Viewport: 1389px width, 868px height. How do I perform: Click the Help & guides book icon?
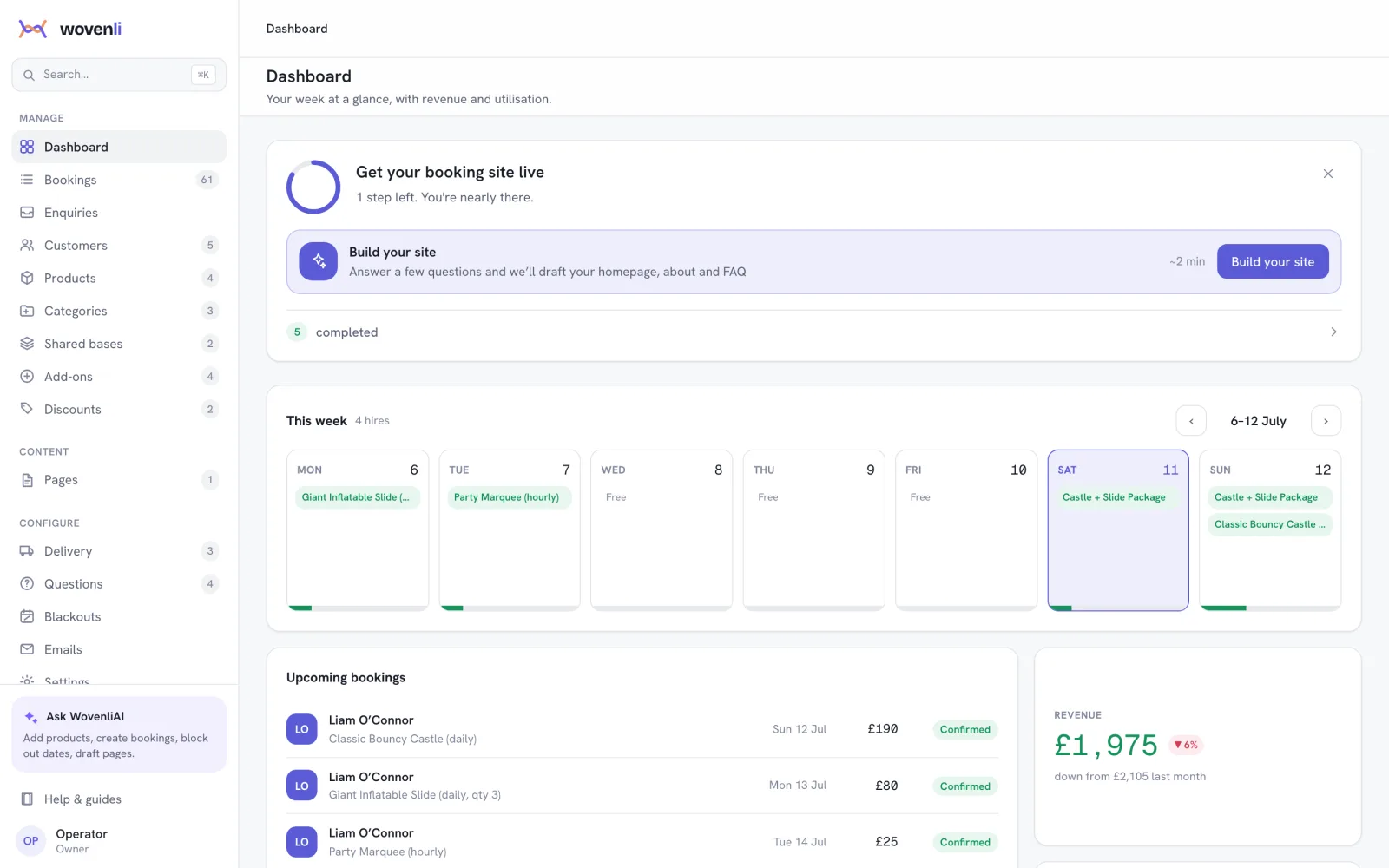point(27,799)
